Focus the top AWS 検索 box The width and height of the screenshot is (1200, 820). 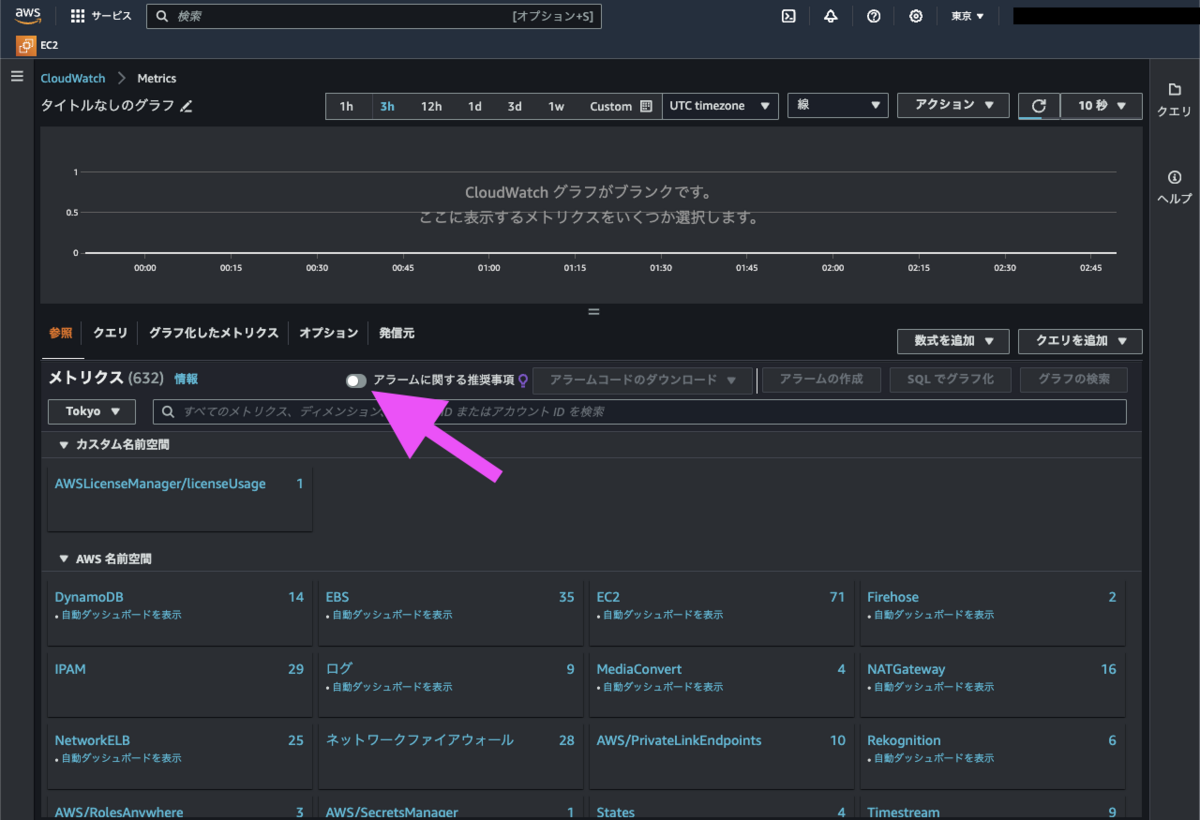point(374,16)
